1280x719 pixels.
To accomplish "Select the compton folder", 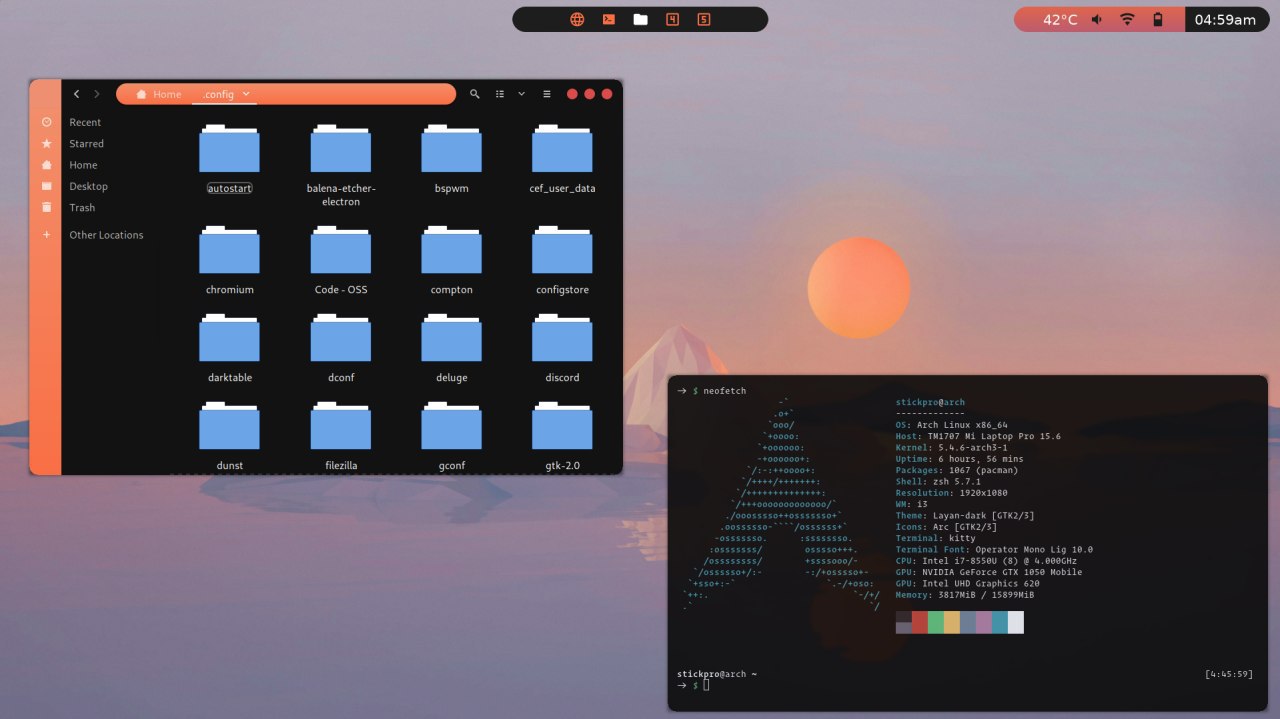I will tap(452, 260).
